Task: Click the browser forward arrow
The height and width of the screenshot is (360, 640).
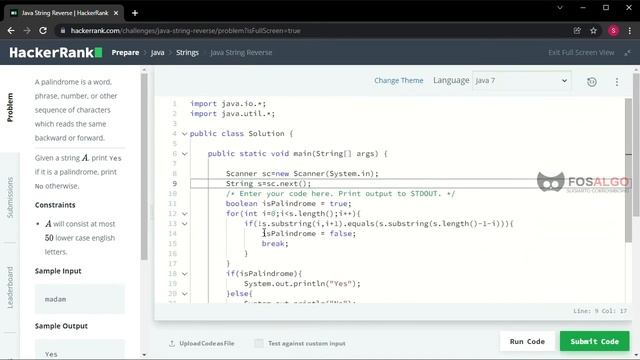Action: point(27,31)
